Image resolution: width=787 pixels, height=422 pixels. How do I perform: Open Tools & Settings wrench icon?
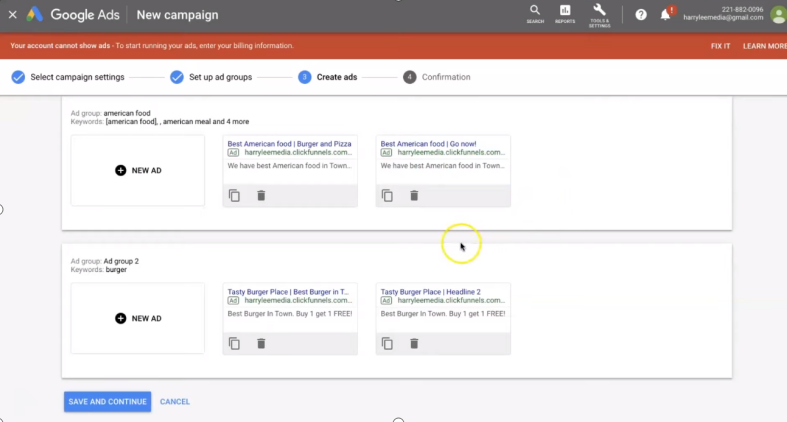(x=600, y=13)
